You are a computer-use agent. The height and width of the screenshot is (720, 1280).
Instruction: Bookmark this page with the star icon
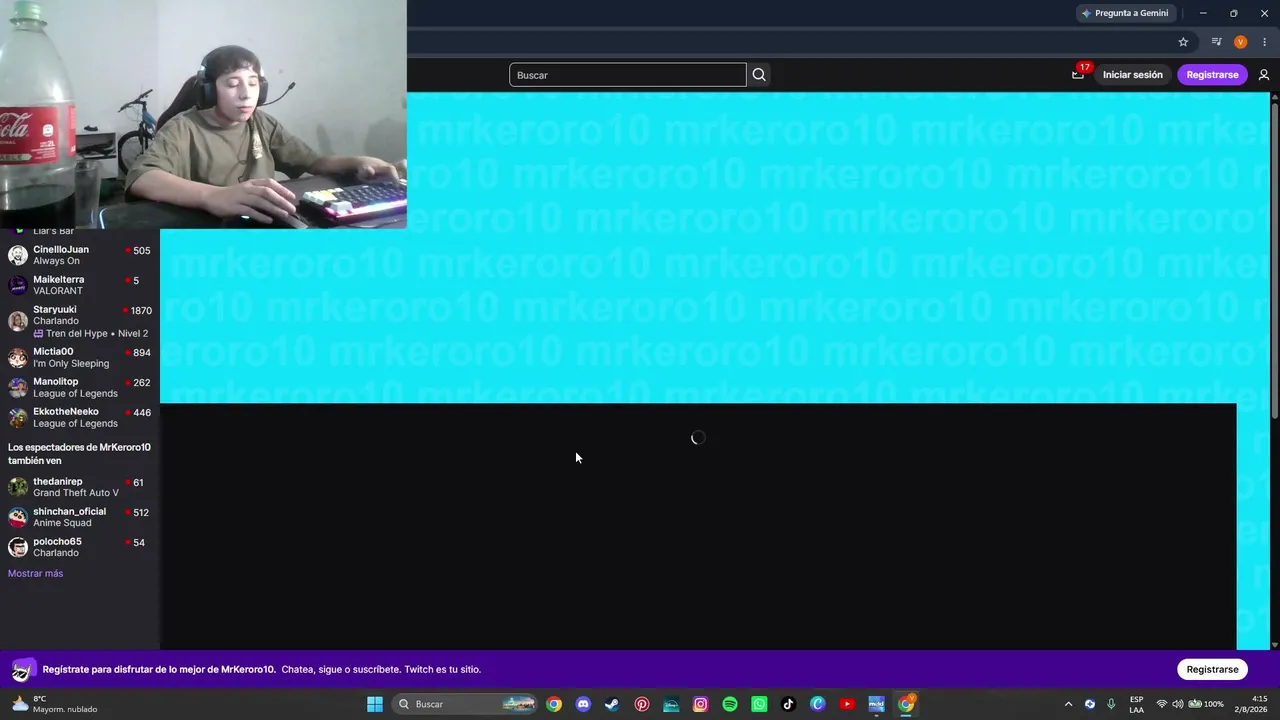[1183, 42]
